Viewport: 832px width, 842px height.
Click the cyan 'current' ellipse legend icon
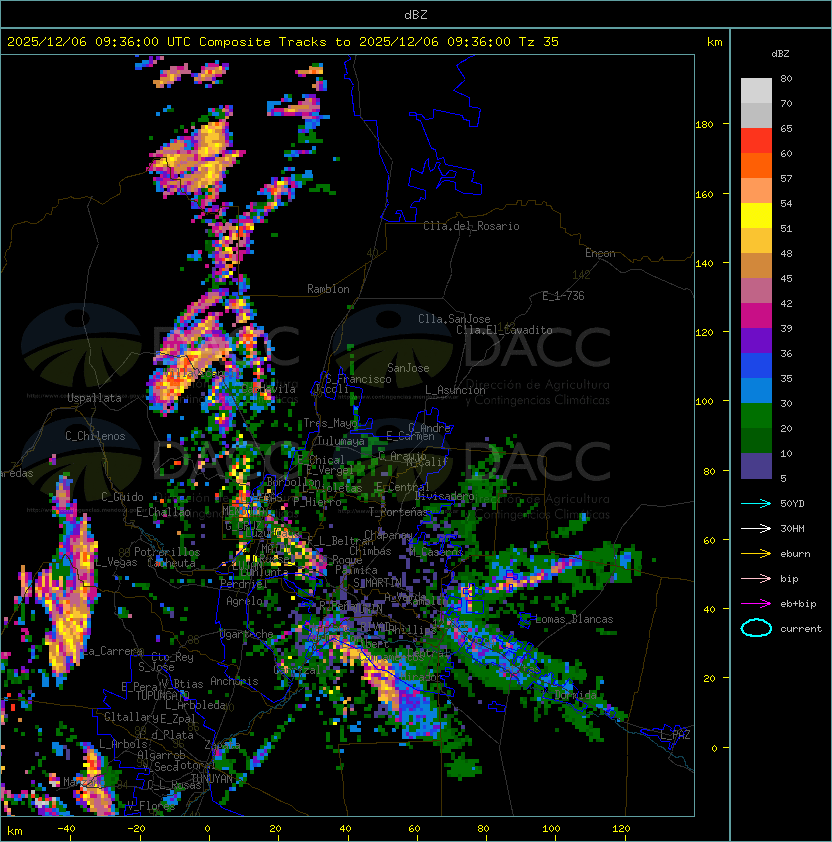[x=756, y=628]
